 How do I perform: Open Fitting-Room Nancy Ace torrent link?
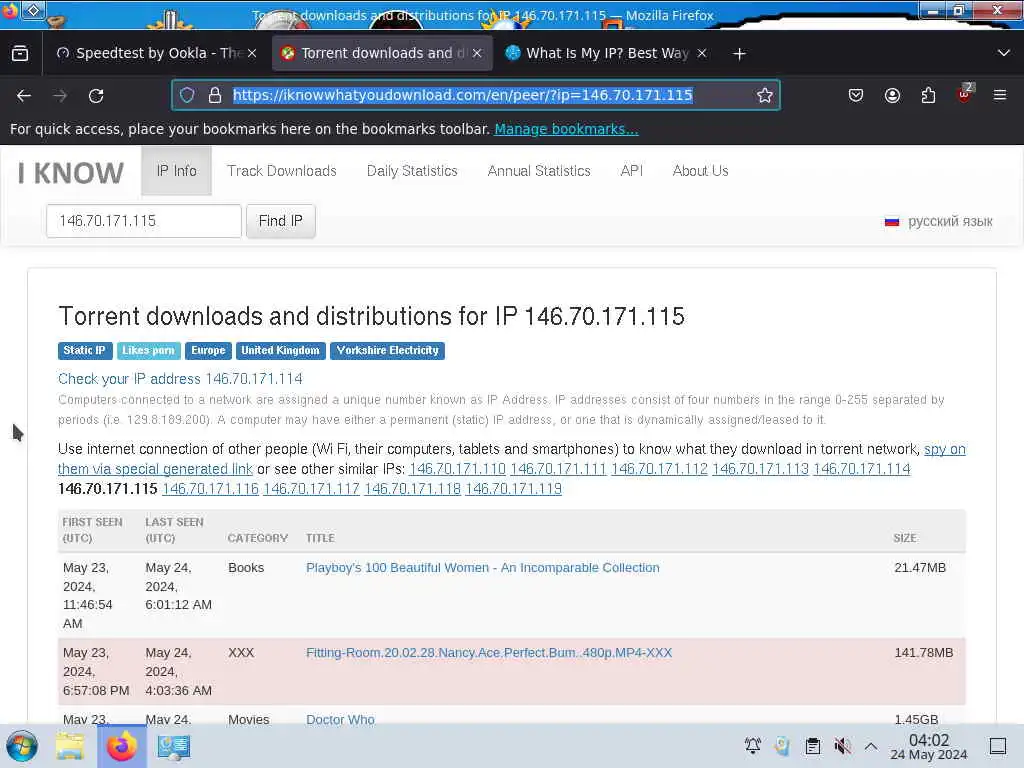488,652
